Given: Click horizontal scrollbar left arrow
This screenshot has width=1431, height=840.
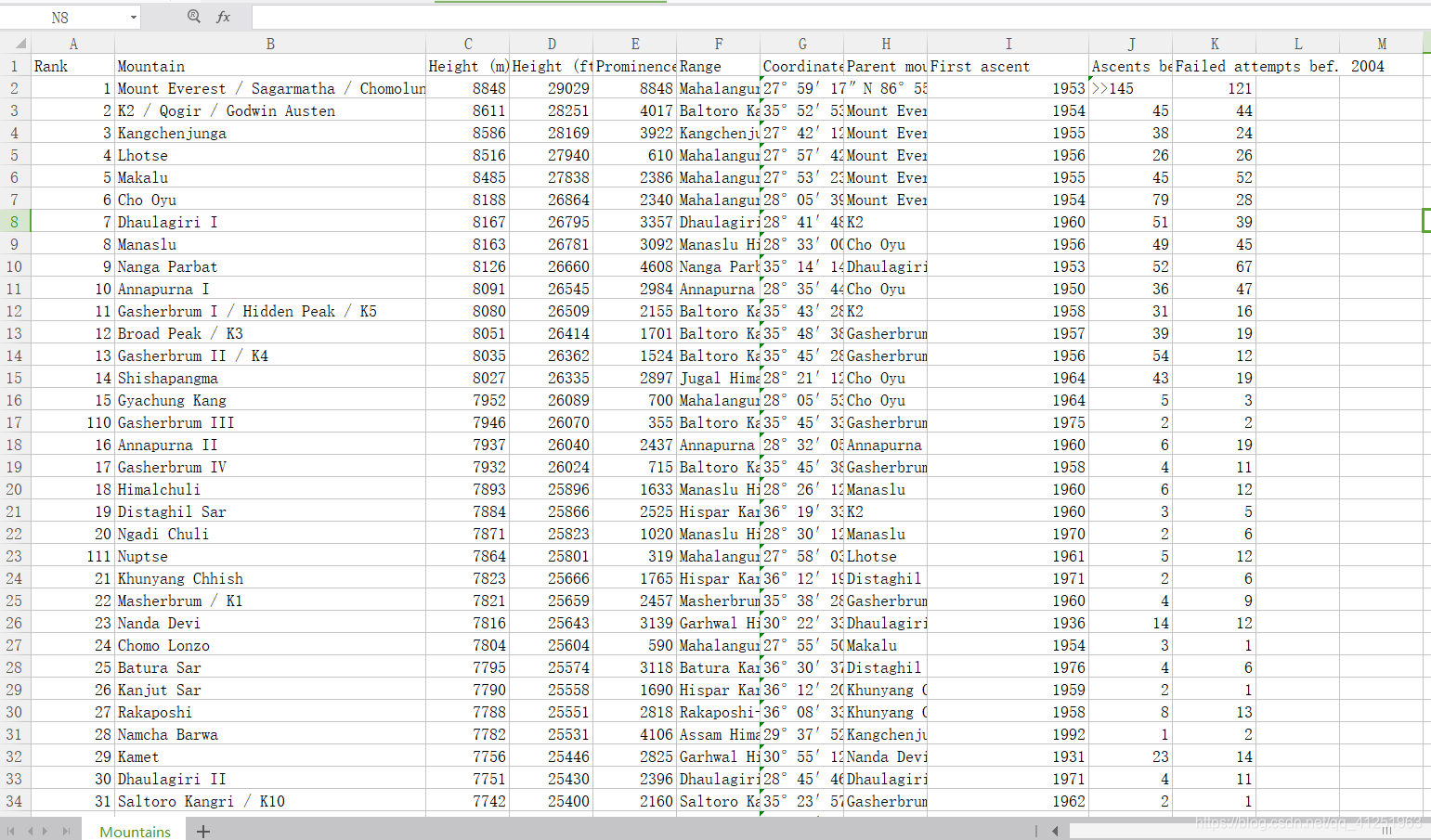Looking at the screenshot, I should click(x=1055, y=831).
